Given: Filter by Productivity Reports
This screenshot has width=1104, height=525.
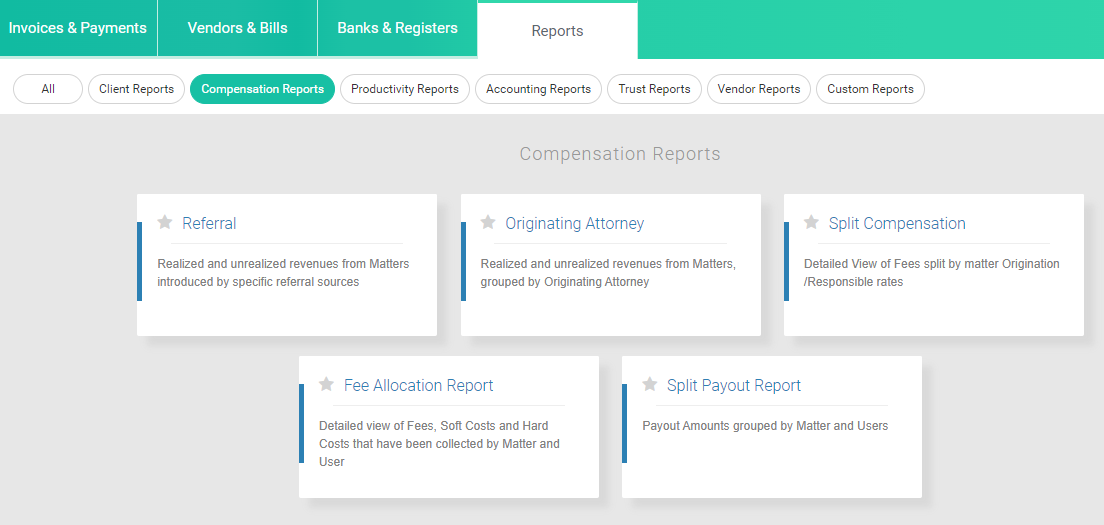Looking at the screenshot, I should click(x=405, y=89).
